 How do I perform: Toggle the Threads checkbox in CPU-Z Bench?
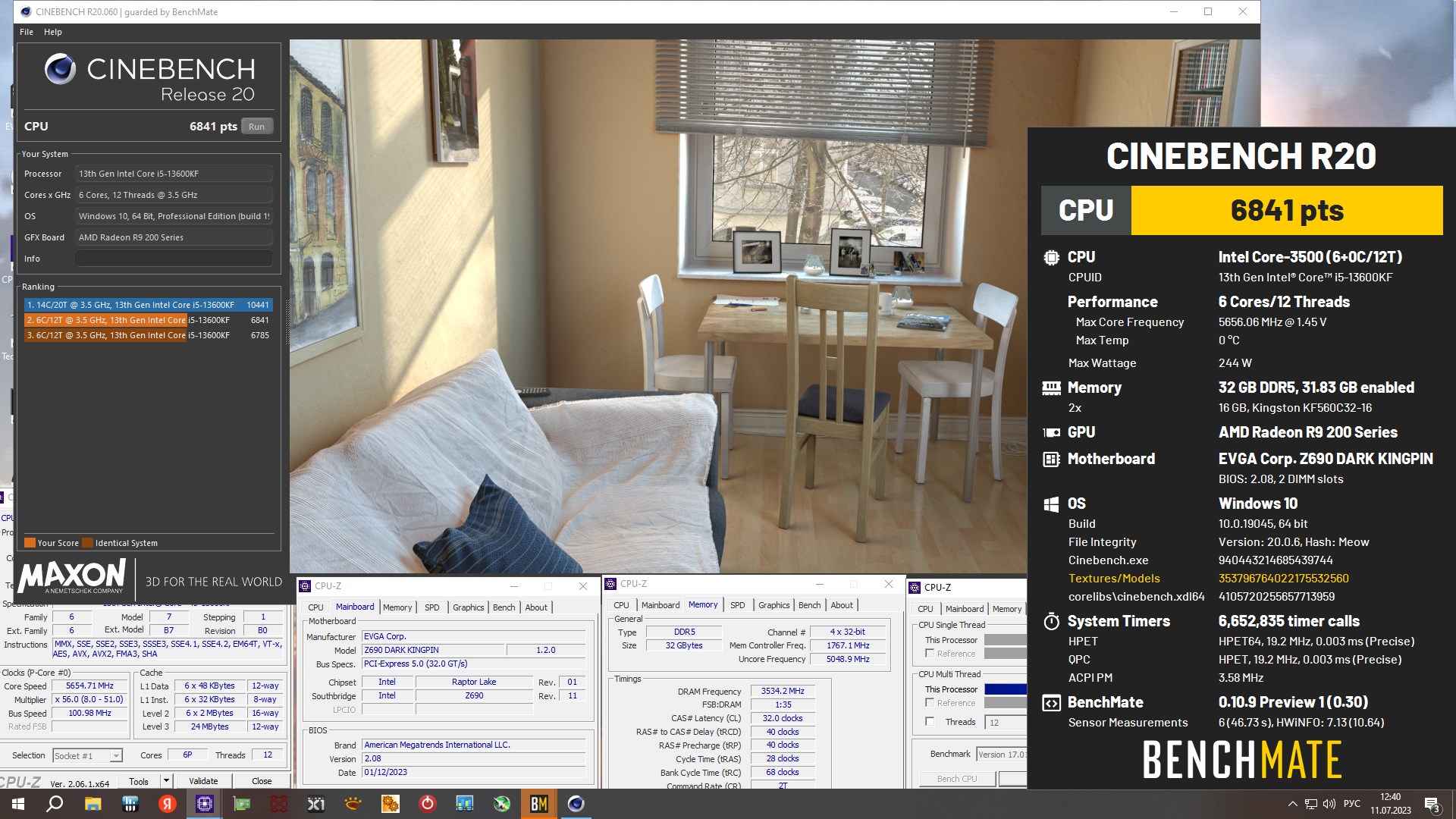[930, 722]
